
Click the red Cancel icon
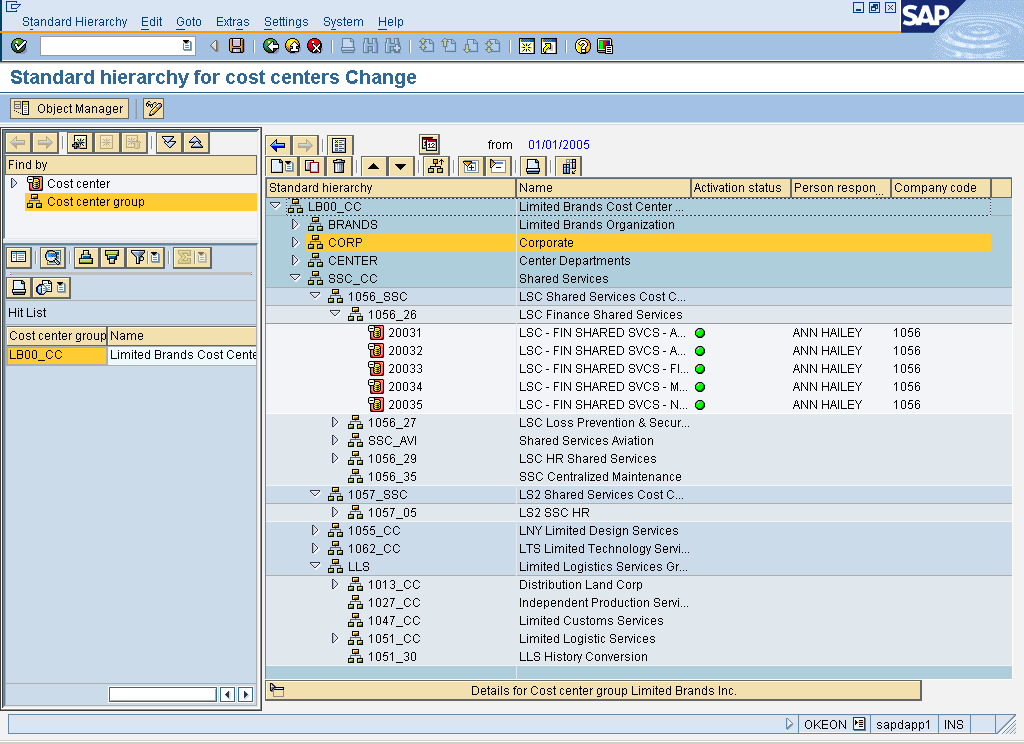click(x=315, y=46)
